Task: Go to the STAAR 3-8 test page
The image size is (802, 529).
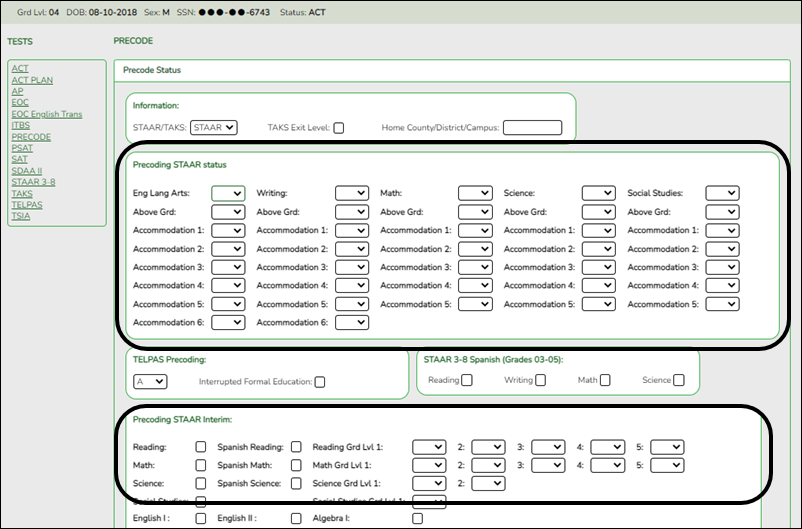Action: [x=33, y=182]
